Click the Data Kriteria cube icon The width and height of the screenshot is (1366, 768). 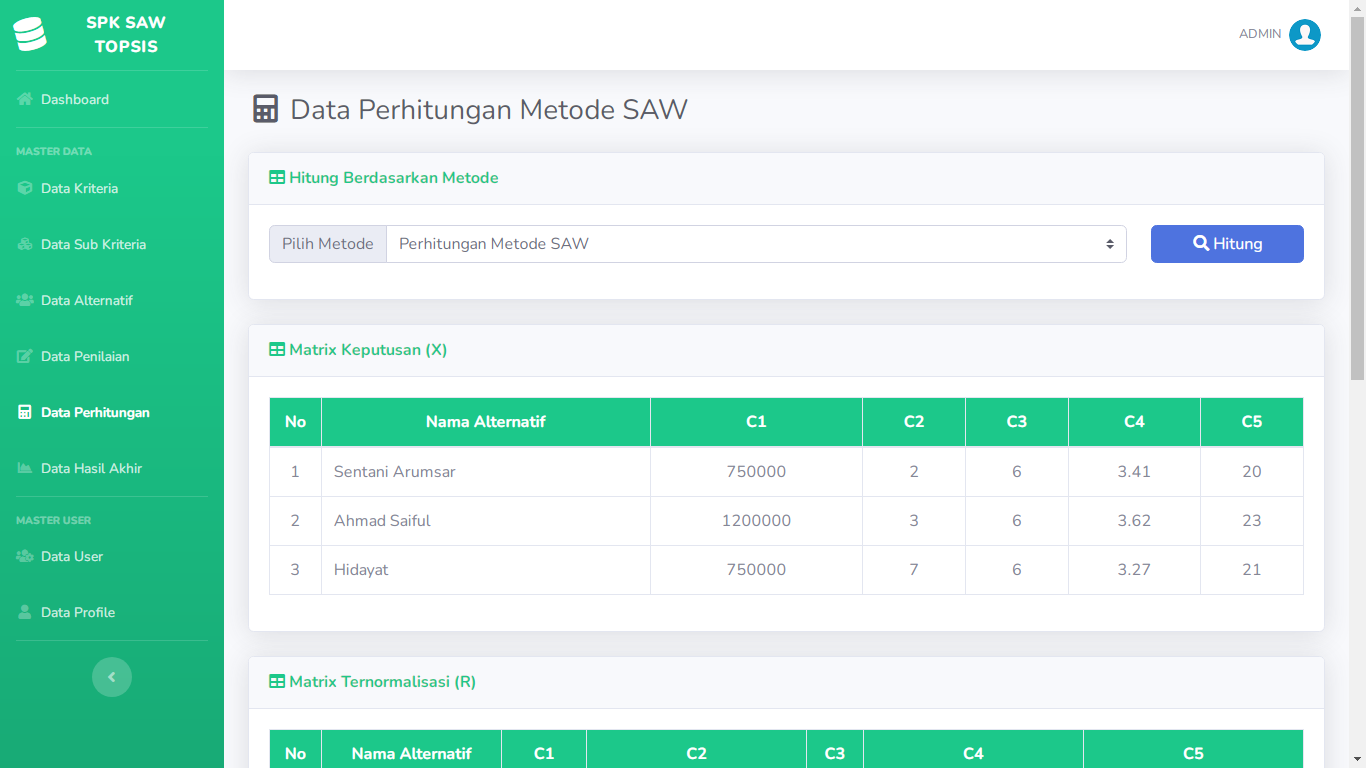pyautogui.click(x=25, y=188)
